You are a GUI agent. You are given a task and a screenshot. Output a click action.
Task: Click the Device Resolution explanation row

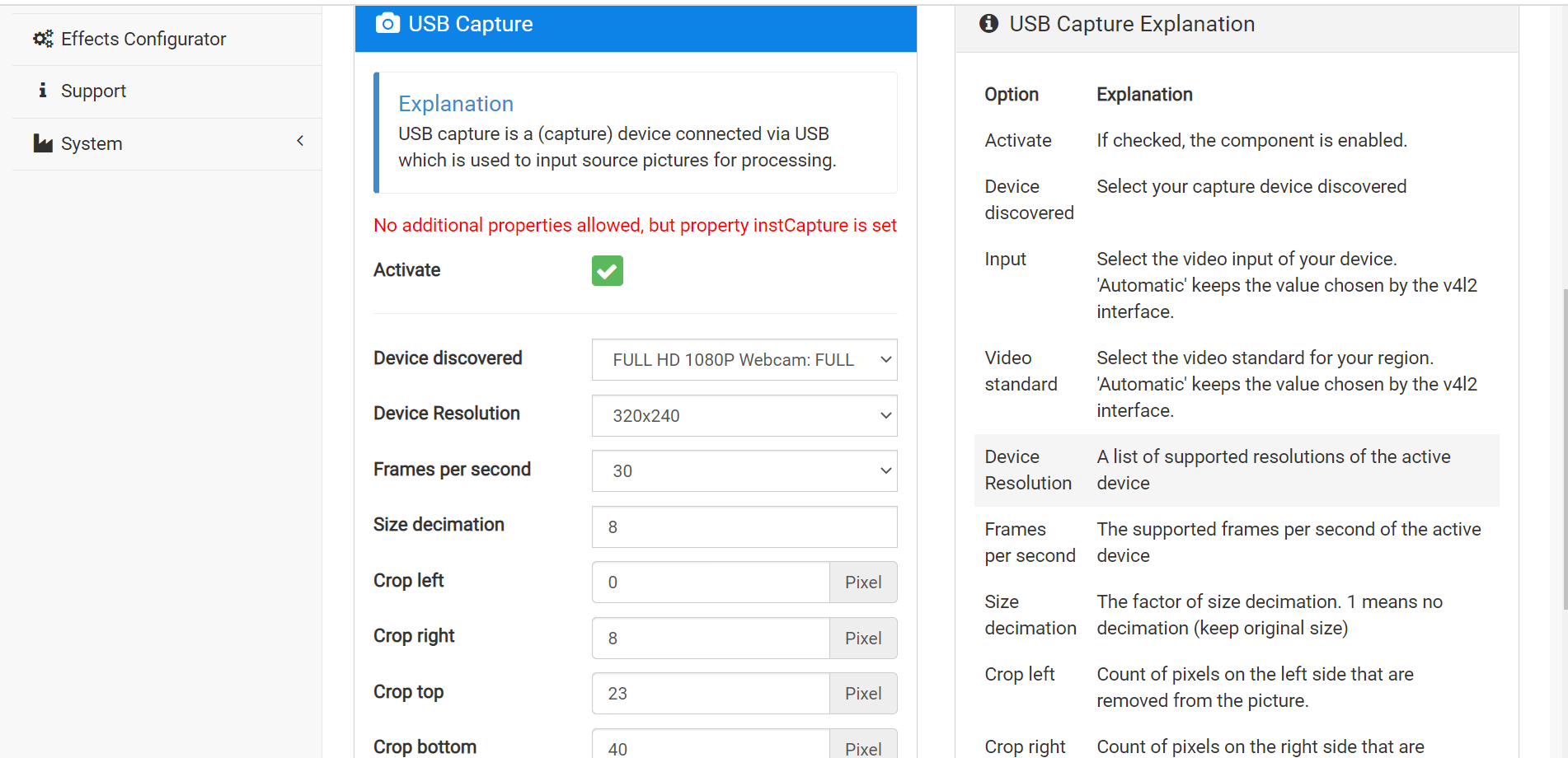click(1236, 470)
